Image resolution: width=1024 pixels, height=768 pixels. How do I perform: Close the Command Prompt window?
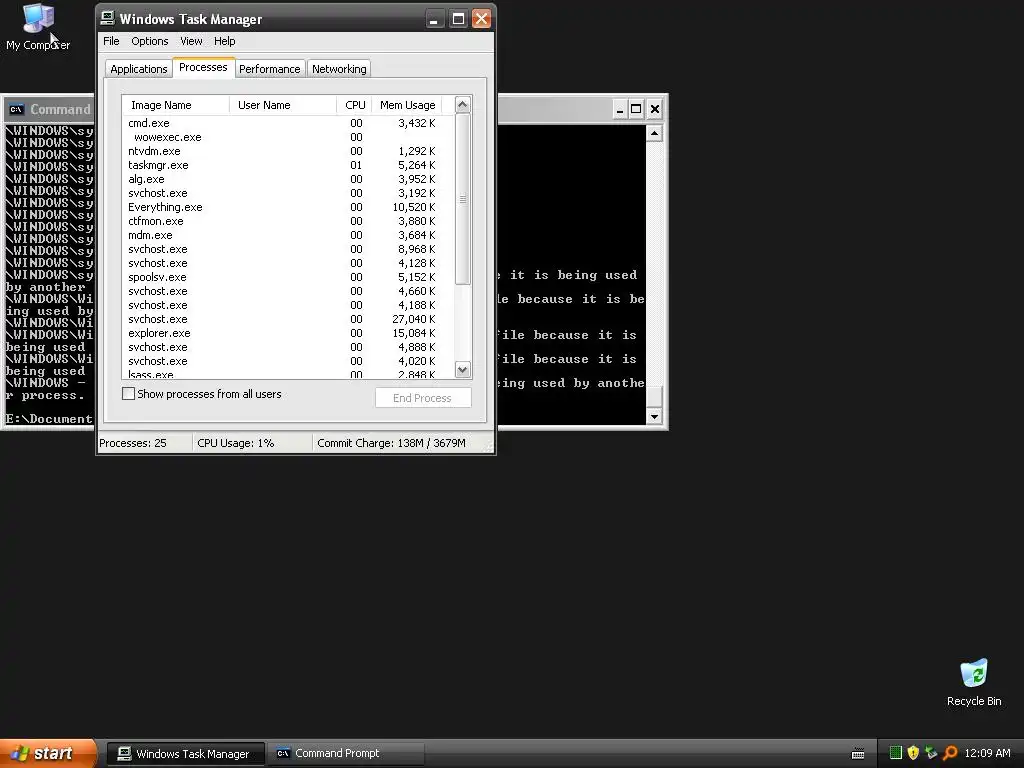pyautogui.click(x=654, y=109)
